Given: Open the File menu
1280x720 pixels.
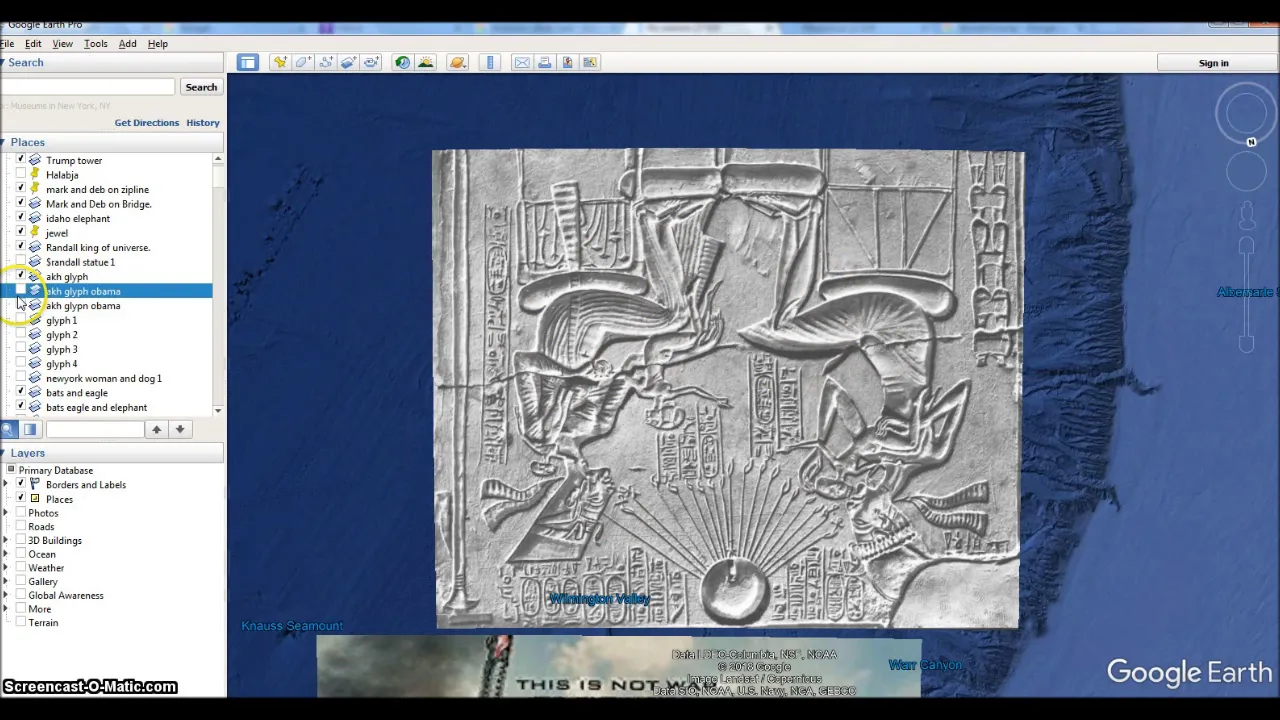Looking at the screenshot, I should pos(6,44).
